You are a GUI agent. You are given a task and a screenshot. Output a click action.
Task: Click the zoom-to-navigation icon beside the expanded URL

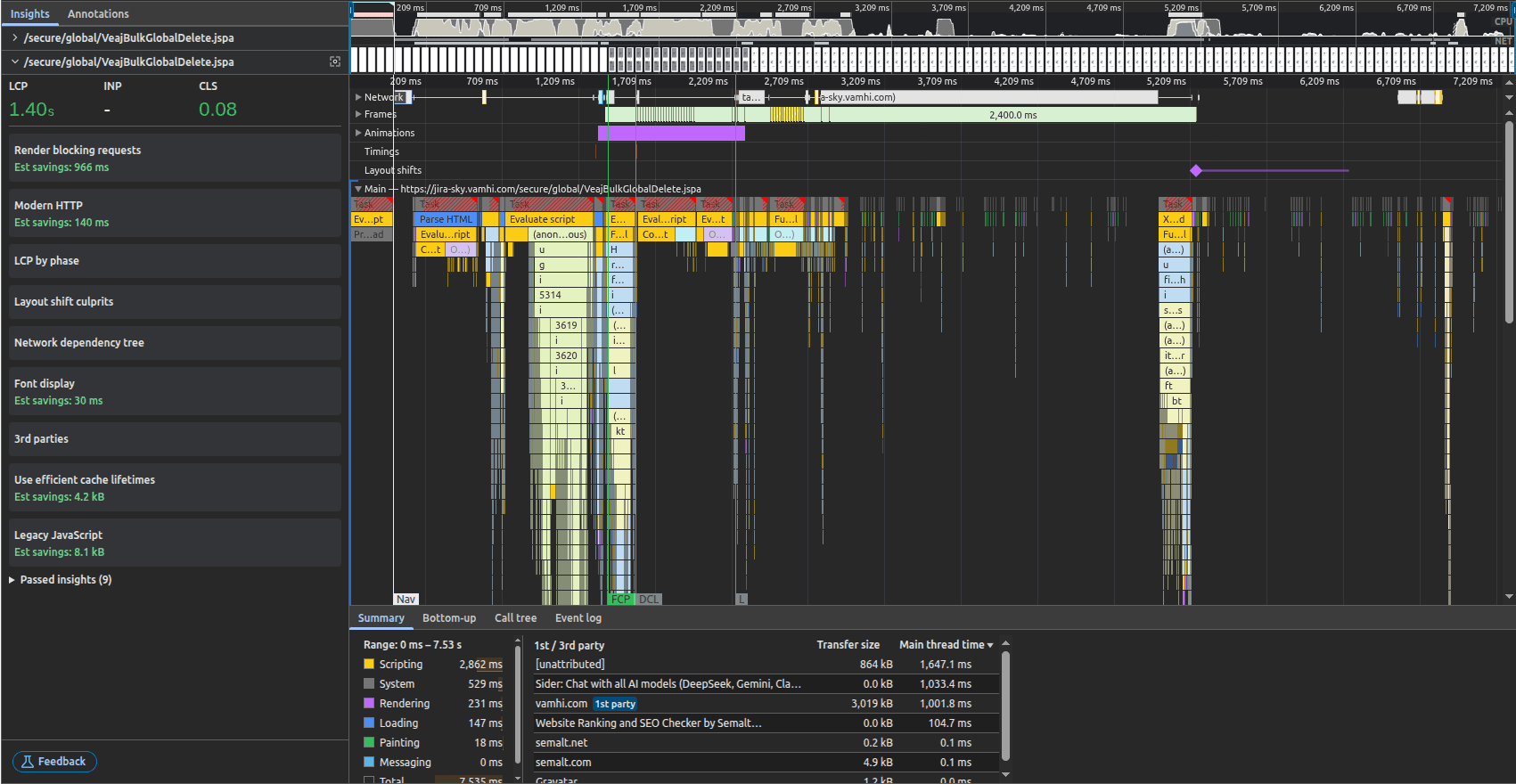point(335,61)
